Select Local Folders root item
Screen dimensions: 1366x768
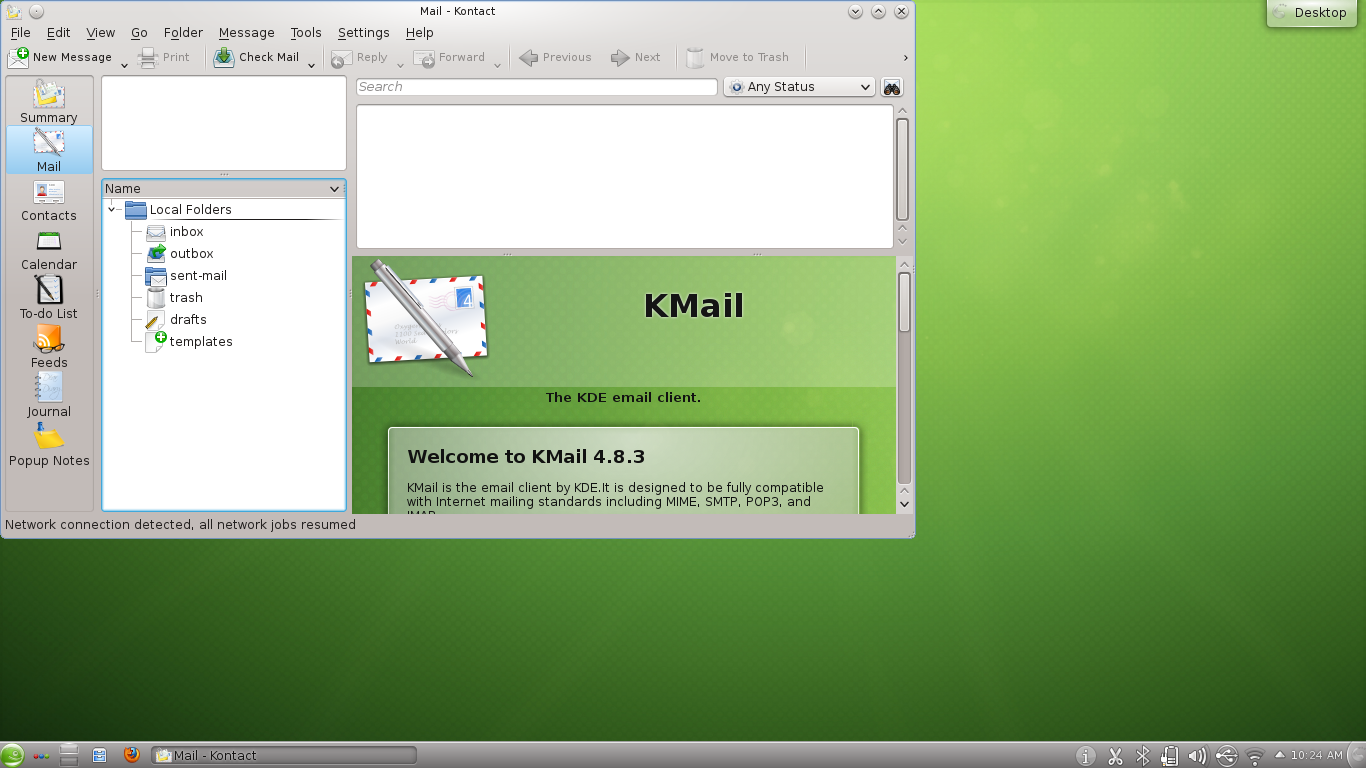(190, 210)
